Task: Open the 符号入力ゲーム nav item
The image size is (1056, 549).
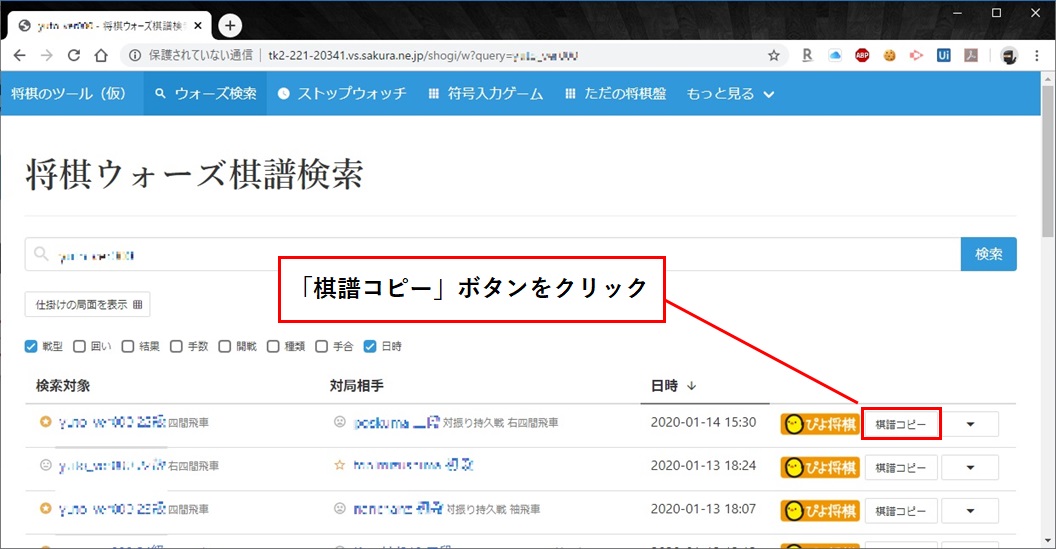Action: coord(486,94)
